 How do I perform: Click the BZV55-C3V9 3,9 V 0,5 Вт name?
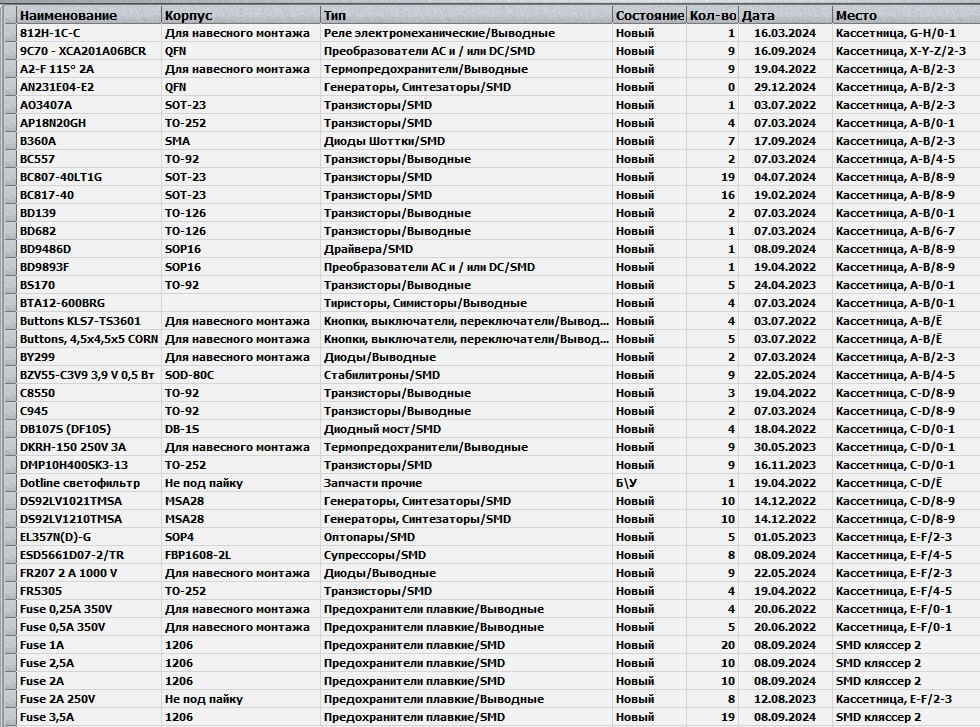pyautogui.click(x=87, y=376)
